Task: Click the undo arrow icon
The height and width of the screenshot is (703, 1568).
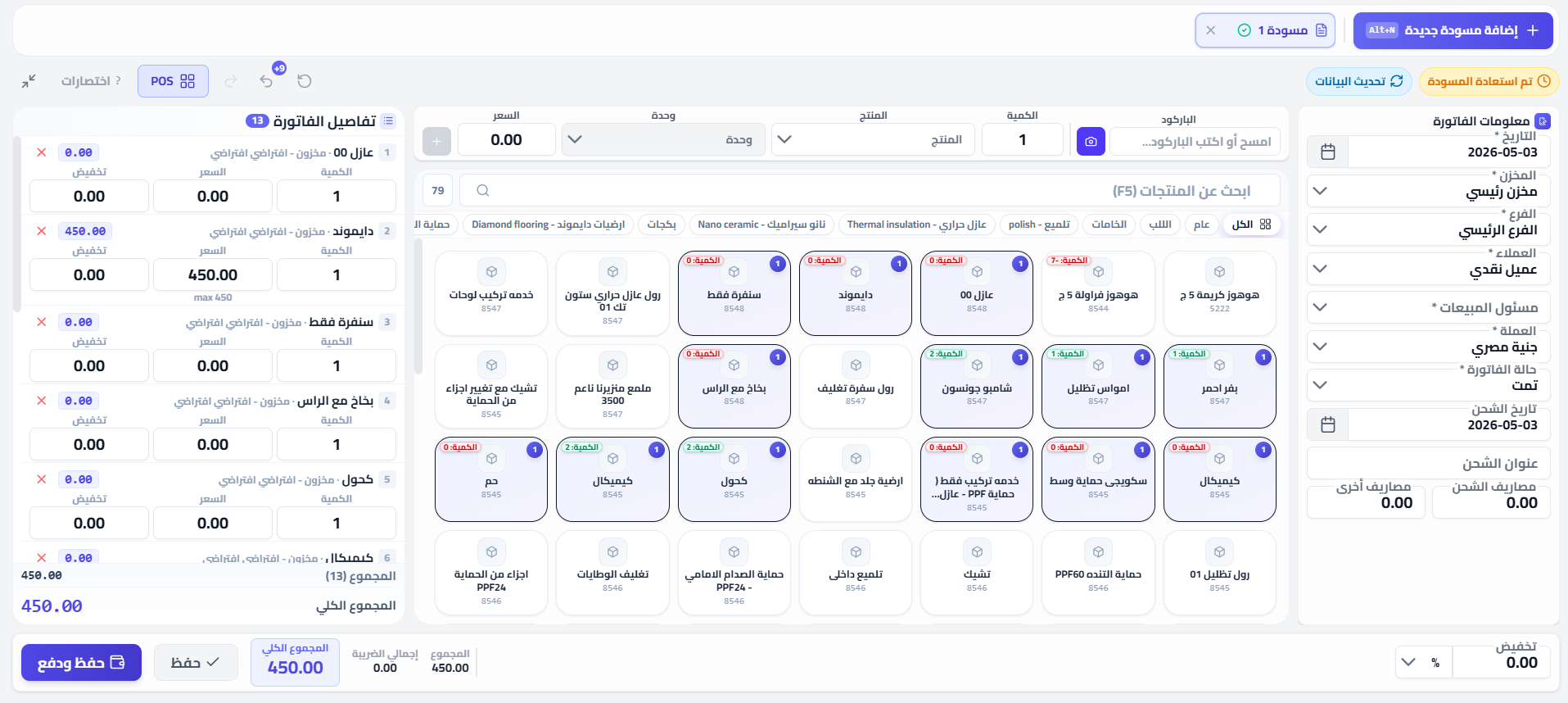Action: pyautogui.click(x=266, y=81)
